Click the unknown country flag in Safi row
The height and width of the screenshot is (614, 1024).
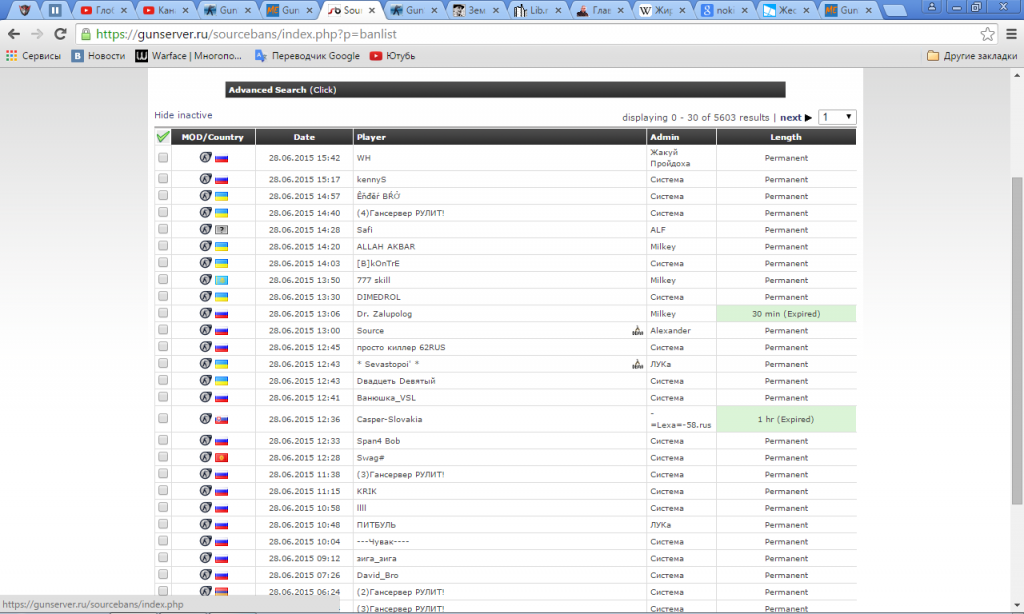pos(221,230)
